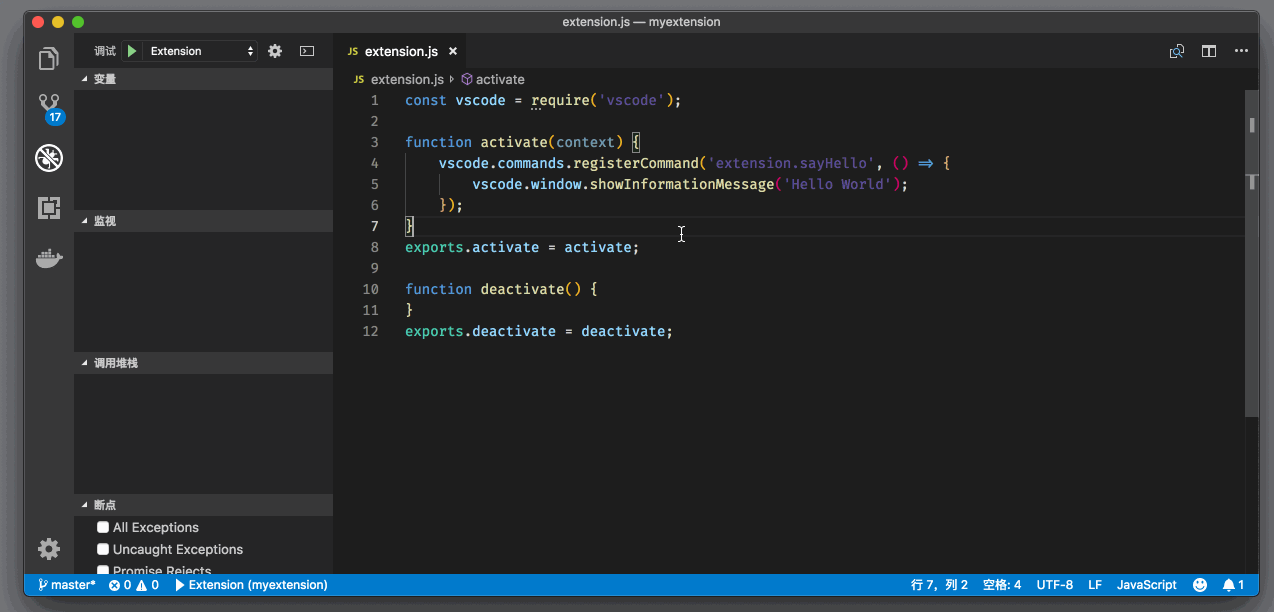1274x612 pixels.
Task: Check the Uncaught Exceptions breakpoint
Action: pyautogui.click(x=103, y=549)
